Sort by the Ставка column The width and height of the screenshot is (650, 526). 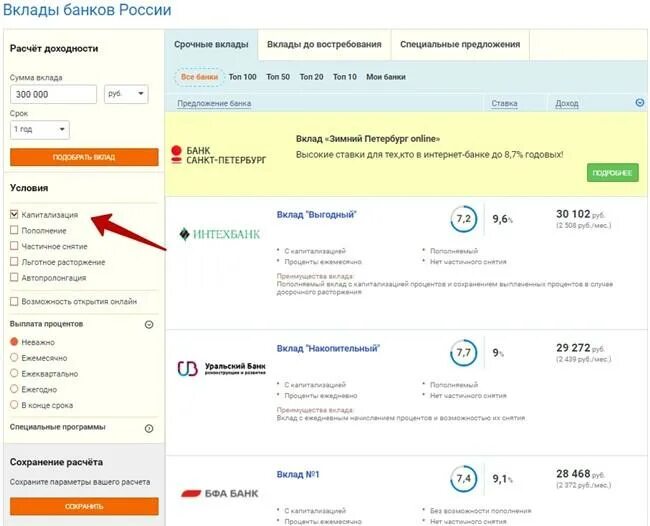coord(504,104)
